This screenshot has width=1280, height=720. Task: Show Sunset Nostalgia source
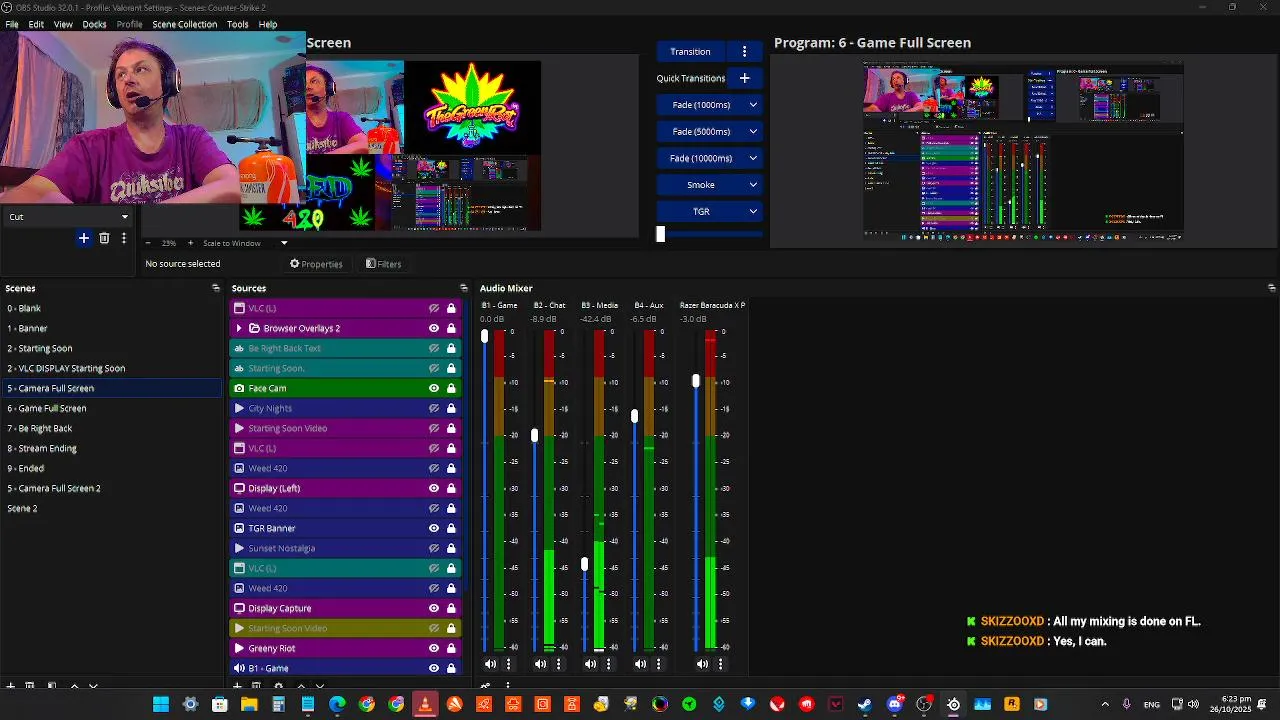coord(434,548)
